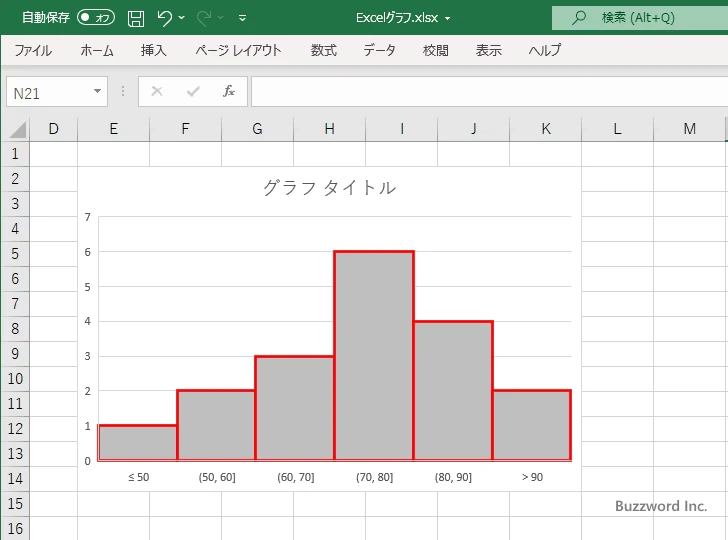Open the 表示 tab
Image resolution: width=728 pixels, height=540 pixels.
(x=488, y=50)
